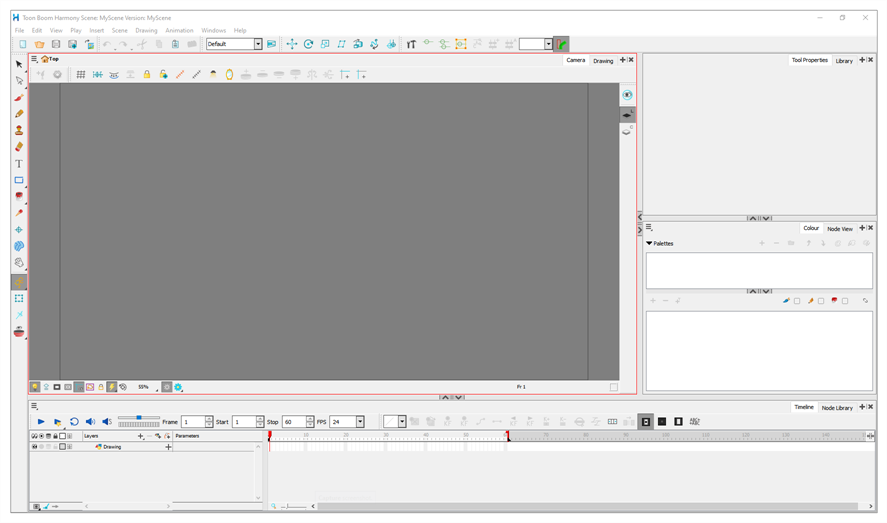This screenshot has width=887, height=523.
Task: Select the Contour Editor tool
Action: point(19,81)
